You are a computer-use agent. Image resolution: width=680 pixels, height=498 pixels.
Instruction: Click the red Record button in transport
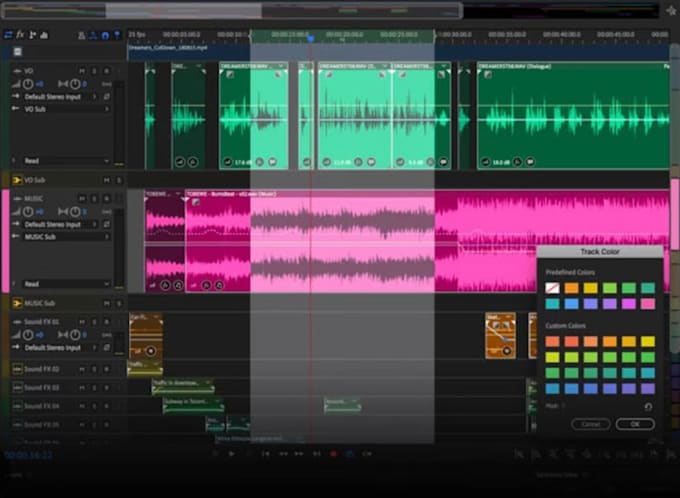[x=333, y=454]
